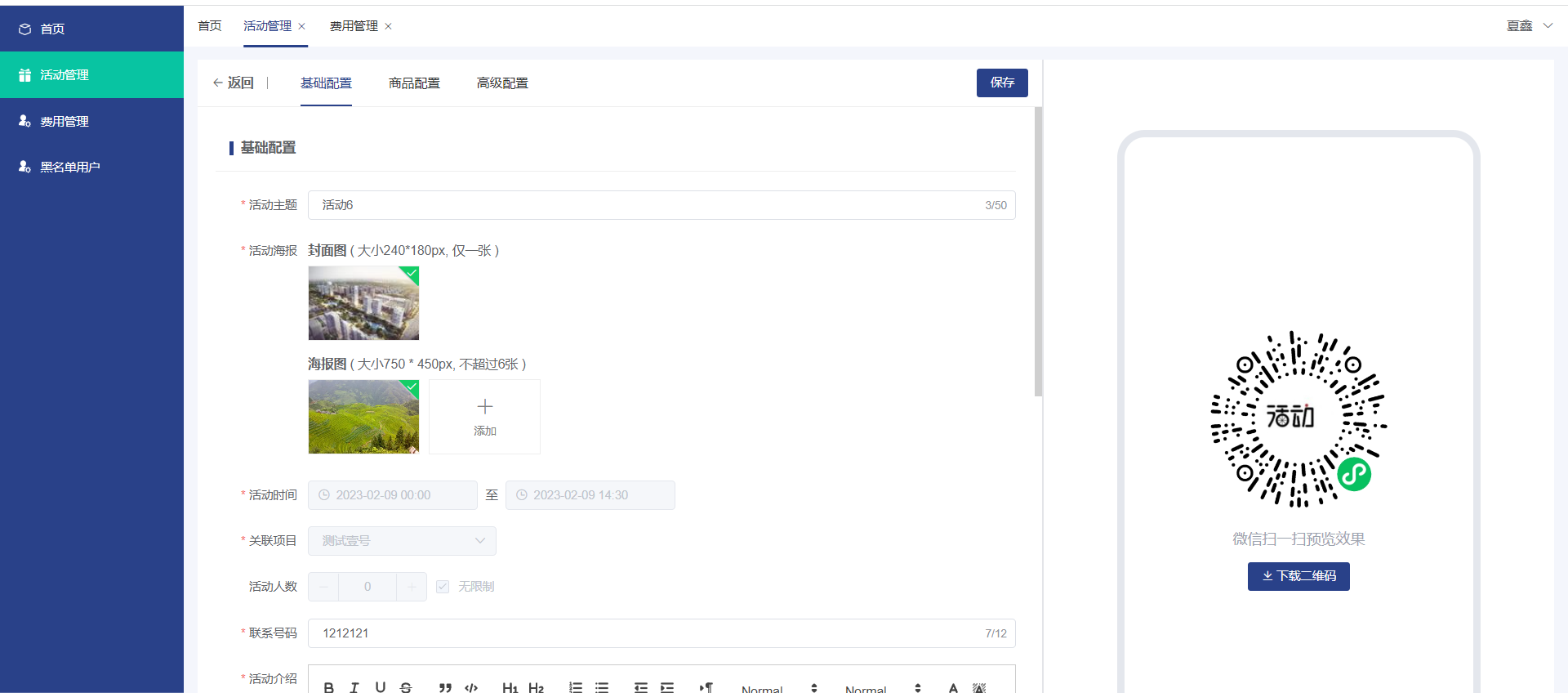Select 活动管理 sidebar item
1568x693 pixels.
coord(91,74)
